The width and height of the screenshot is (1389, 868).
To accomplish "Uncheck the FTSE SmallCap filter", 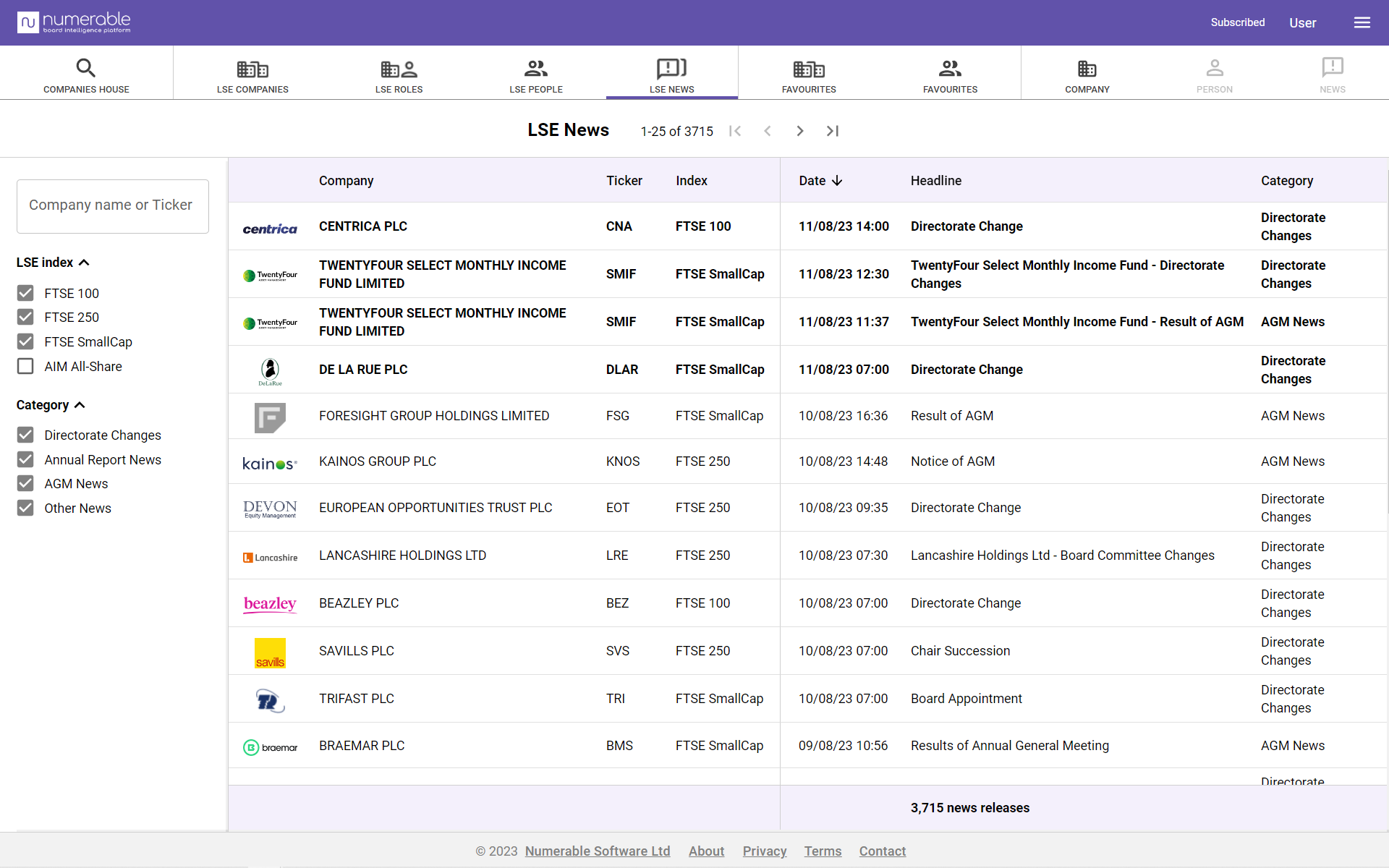I will [x=25, y=341].
